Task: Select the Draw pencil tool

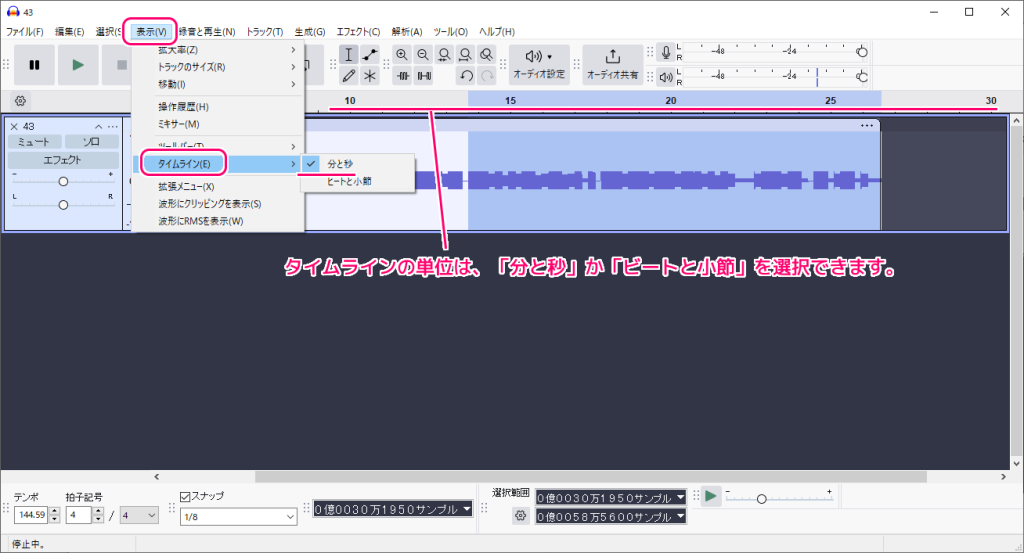Action: pos(348,76)
